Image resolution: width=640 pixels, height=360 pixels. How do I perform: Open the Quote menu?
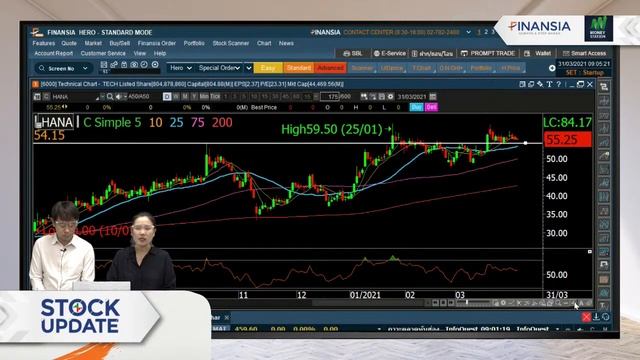click(x=69, y=43)
